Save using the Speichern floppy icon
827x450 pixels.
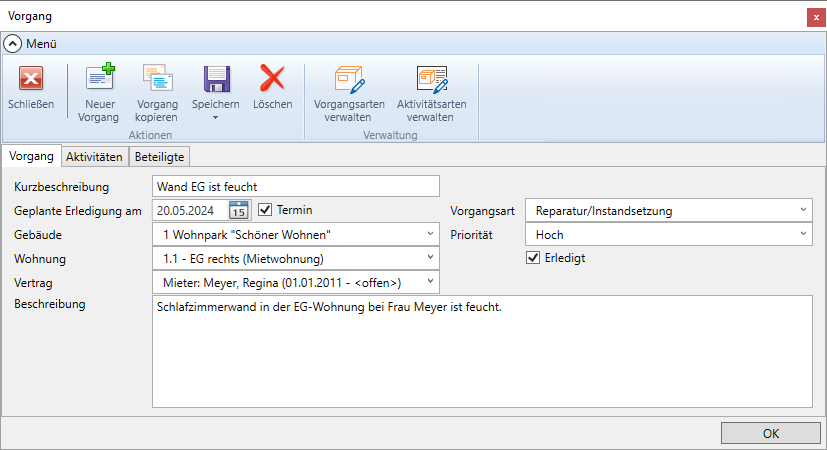(215, 79)
